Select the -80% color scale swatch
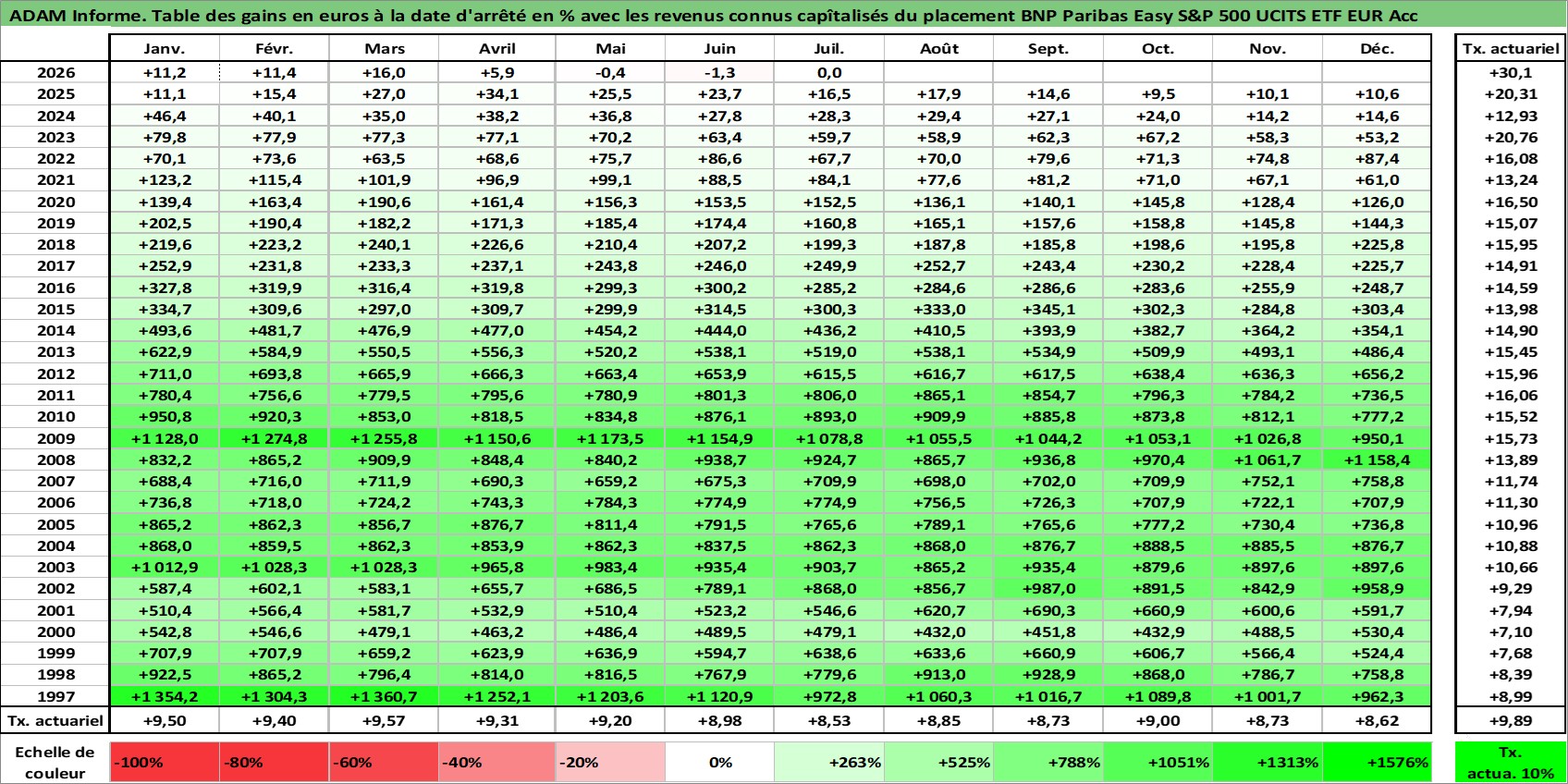 [275, 762]
